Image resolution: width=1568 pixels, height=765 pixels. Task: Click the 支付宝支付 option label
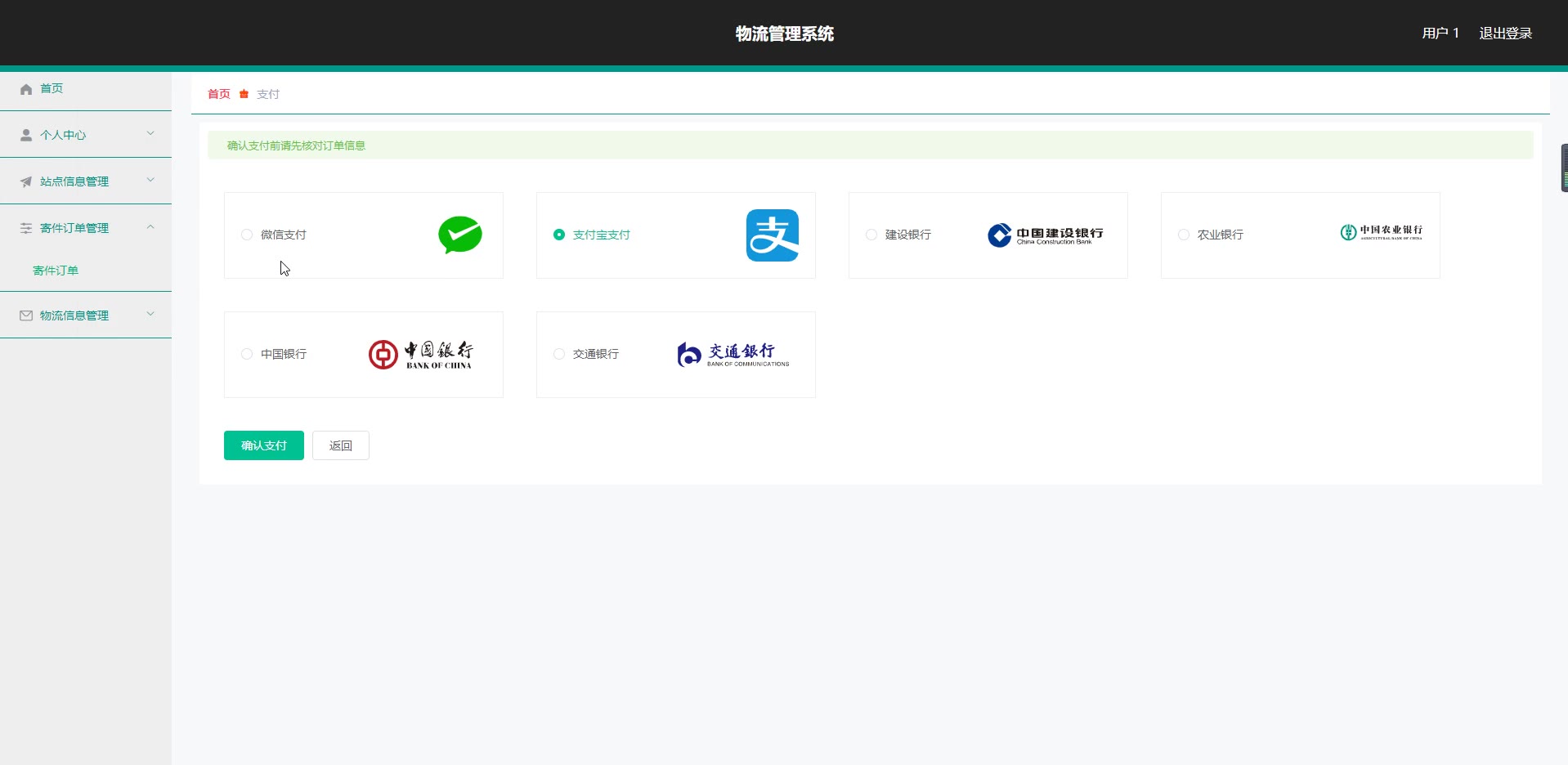coord(602,235)
